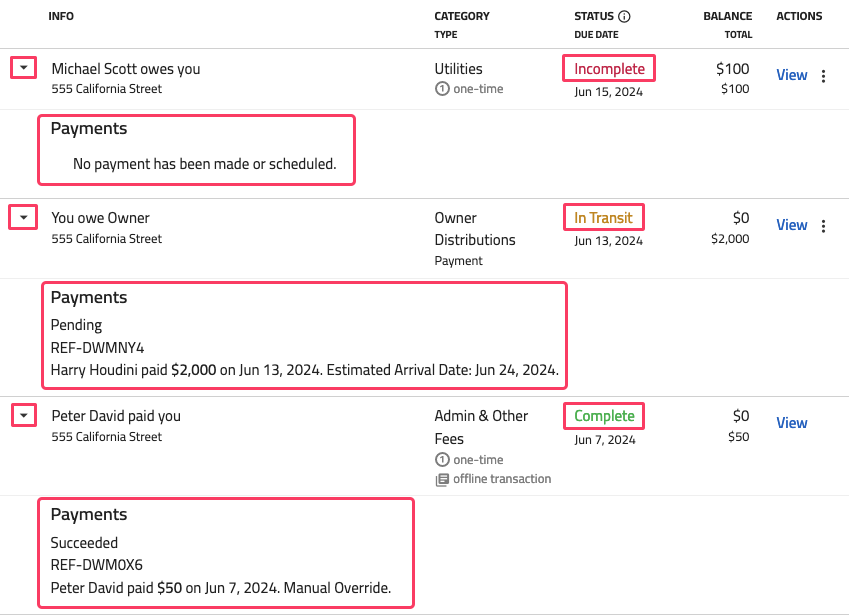This screenshot has height=616, width=849.
Task: Click the Complete status badge
Action: (604, 416)
